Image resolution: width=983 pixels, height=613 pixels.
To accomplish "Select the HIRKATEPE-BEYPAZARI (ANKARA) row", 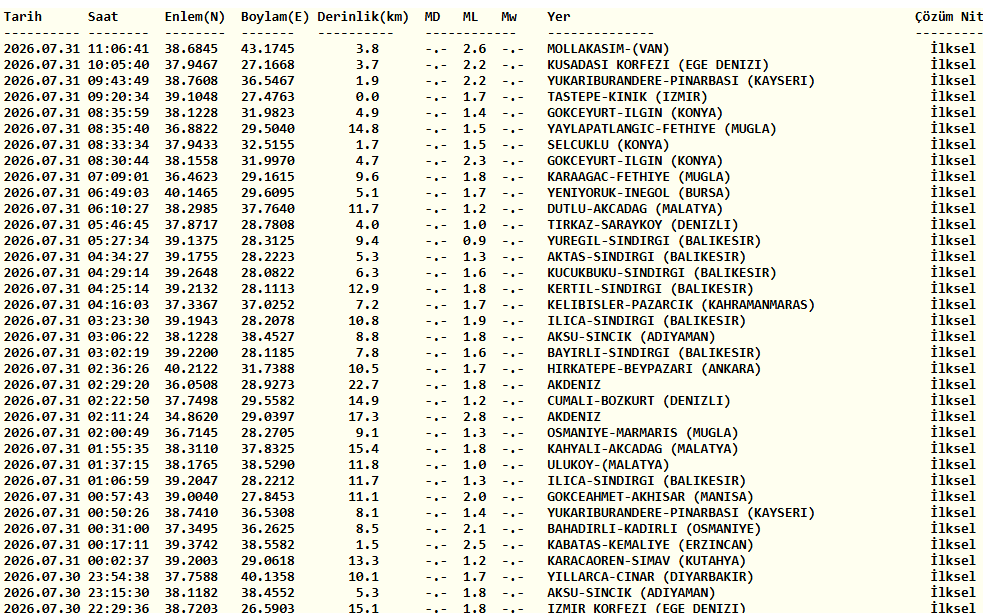I will (x=490, y=369).
